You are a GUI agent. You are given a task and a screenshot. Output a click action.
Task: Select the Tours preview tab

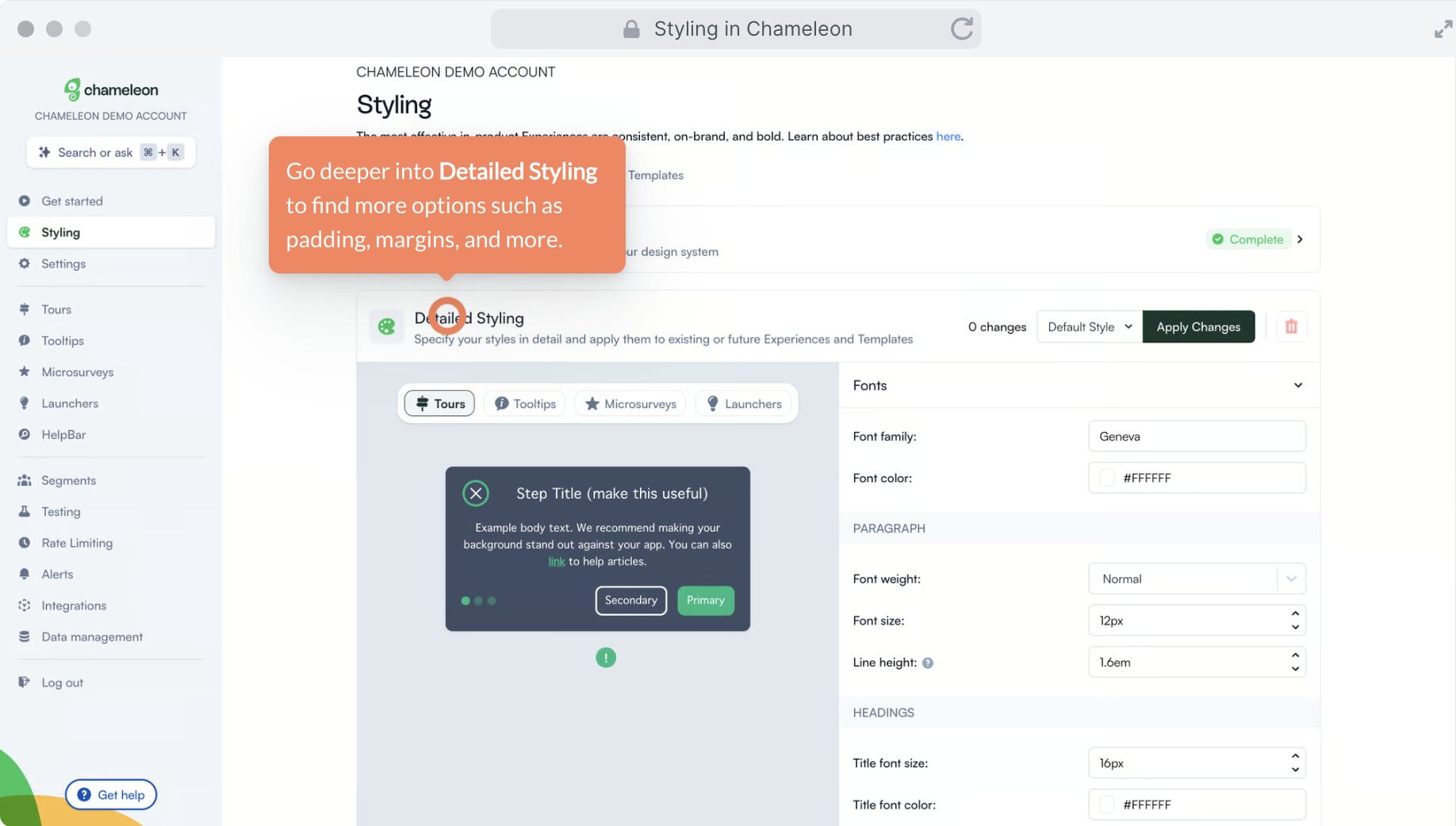(439, 403)
